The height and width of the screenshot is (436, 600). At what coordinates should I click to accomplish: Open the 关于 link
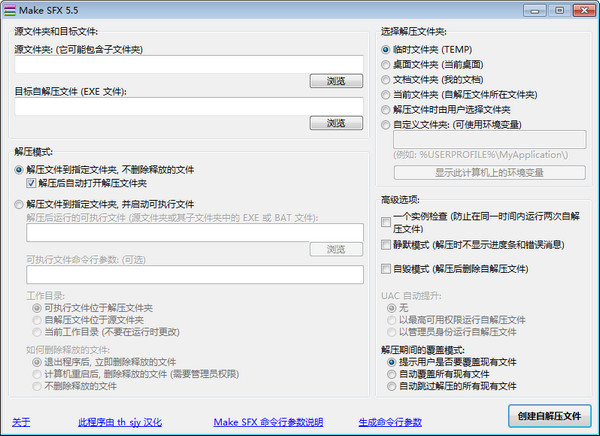point(21,422)
